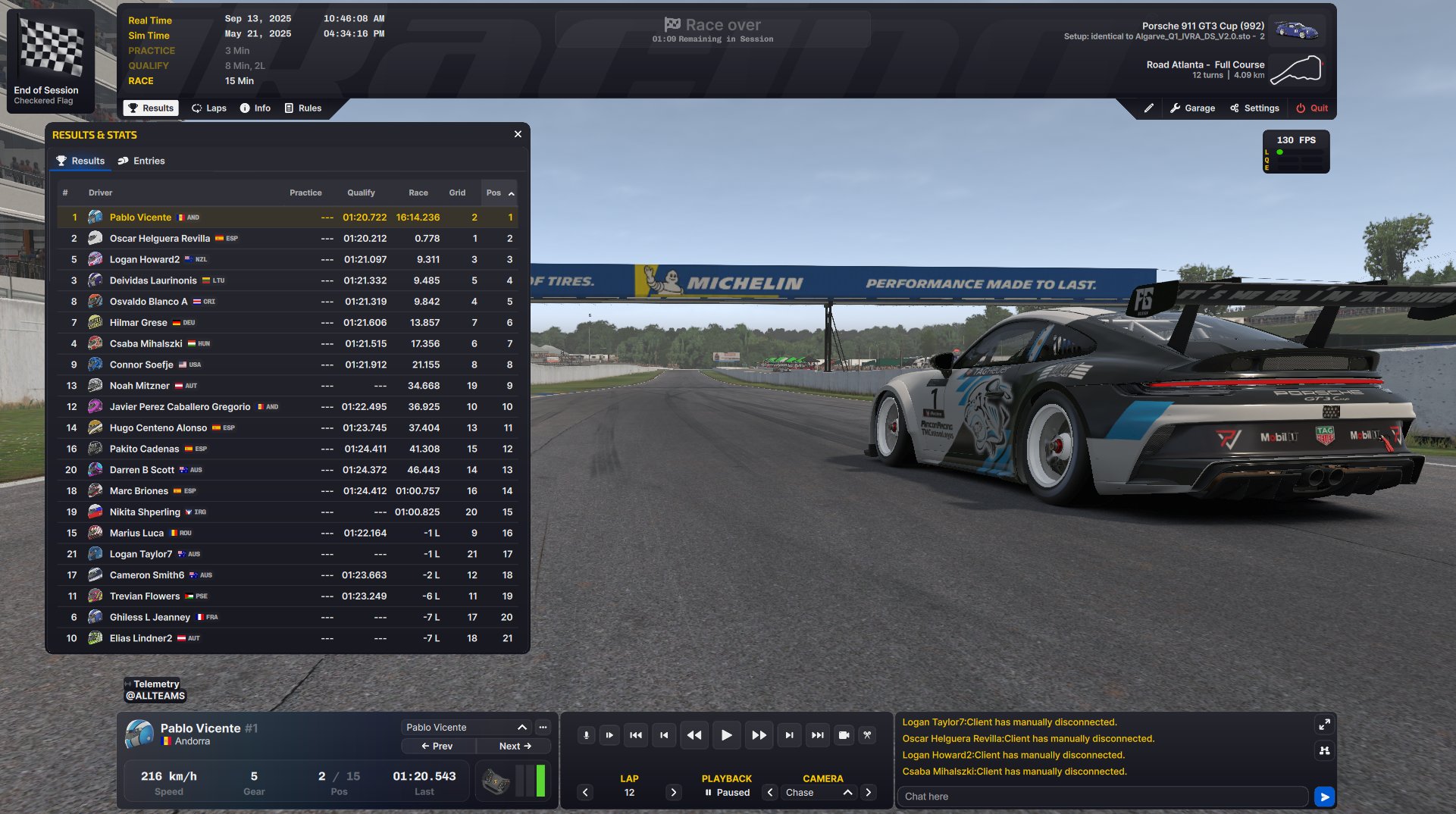Click Elias Lindner2 helmet icon
The width and height of the screenshot is (1456, 814).
click(95, 638)
